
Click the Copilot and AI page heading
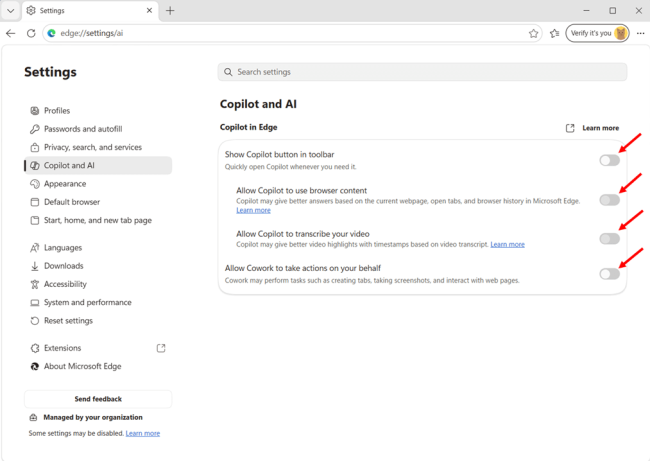pyautogui.click(x=258, y=104)
